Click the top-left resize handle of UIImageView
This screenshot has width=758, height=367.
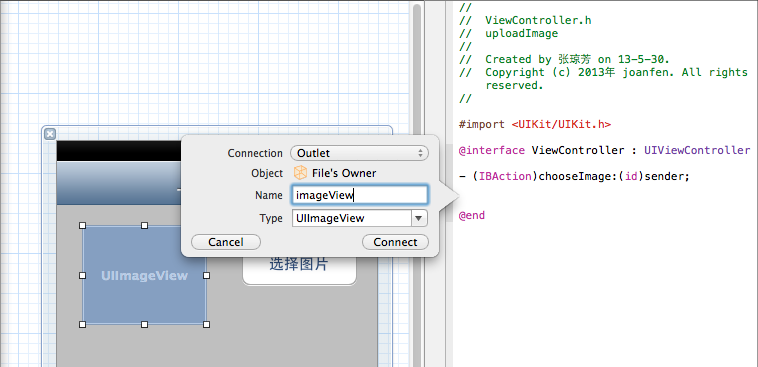82,226
